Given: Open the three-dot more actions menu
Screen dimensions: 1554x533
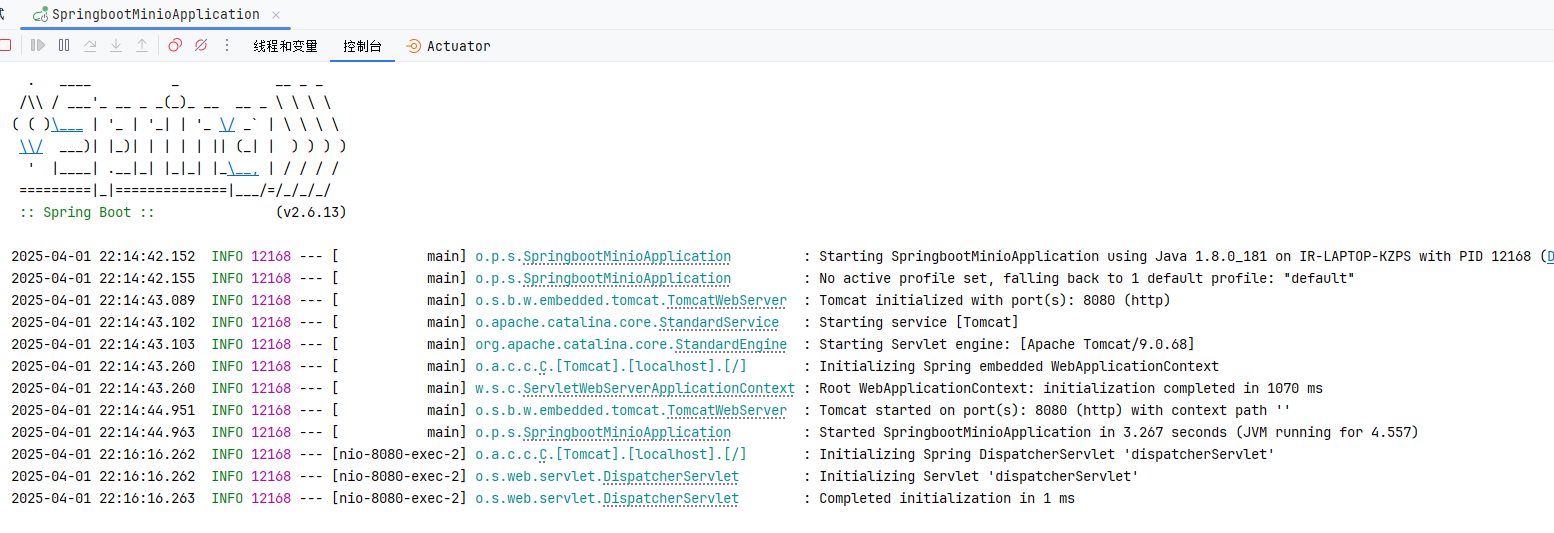Looking at the screenshot, I should tap(227, 45).
